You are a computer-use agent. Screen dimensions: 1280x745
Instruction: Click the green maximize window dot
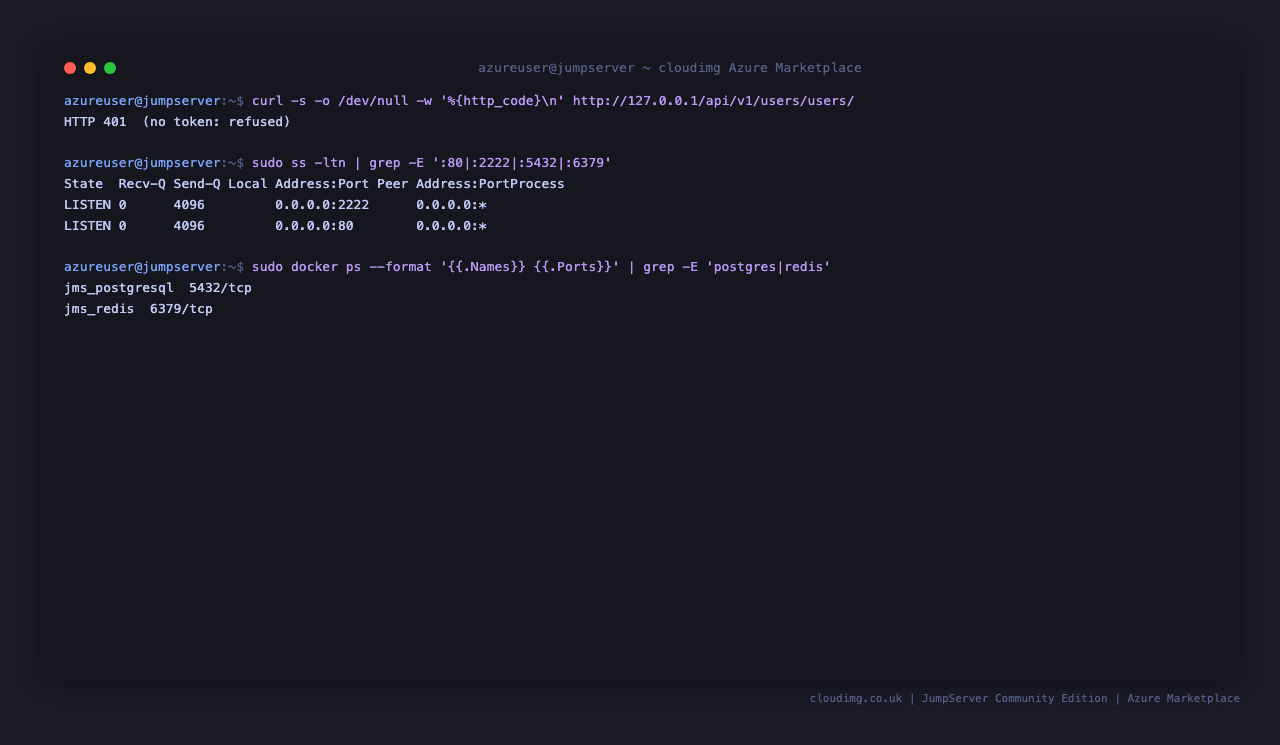[x=110, y=68]
